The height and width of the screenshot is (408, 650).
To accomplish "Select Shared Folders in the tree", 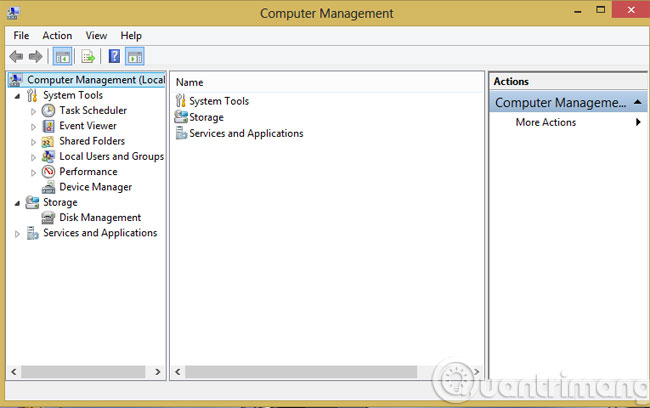I will point(92,141).
